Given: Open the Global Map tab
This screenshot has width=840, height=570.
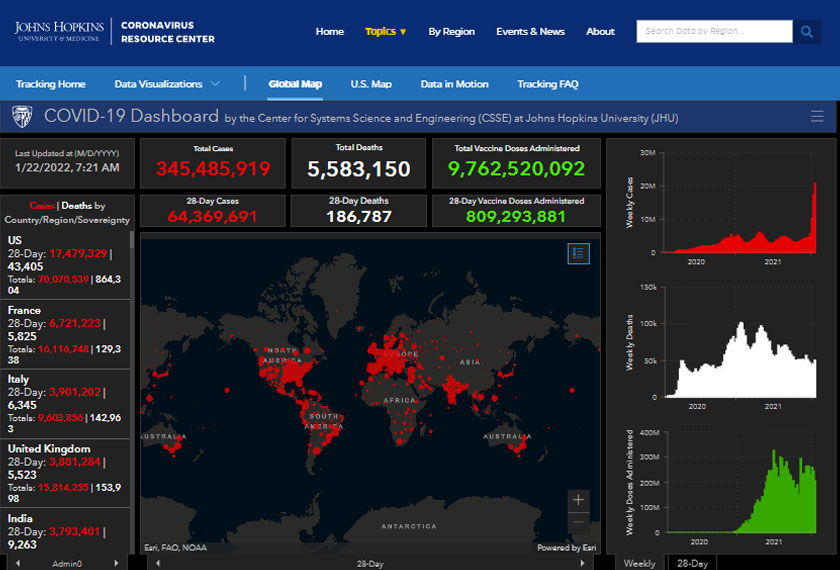Looking at the screenshot, I should point(295,84).
